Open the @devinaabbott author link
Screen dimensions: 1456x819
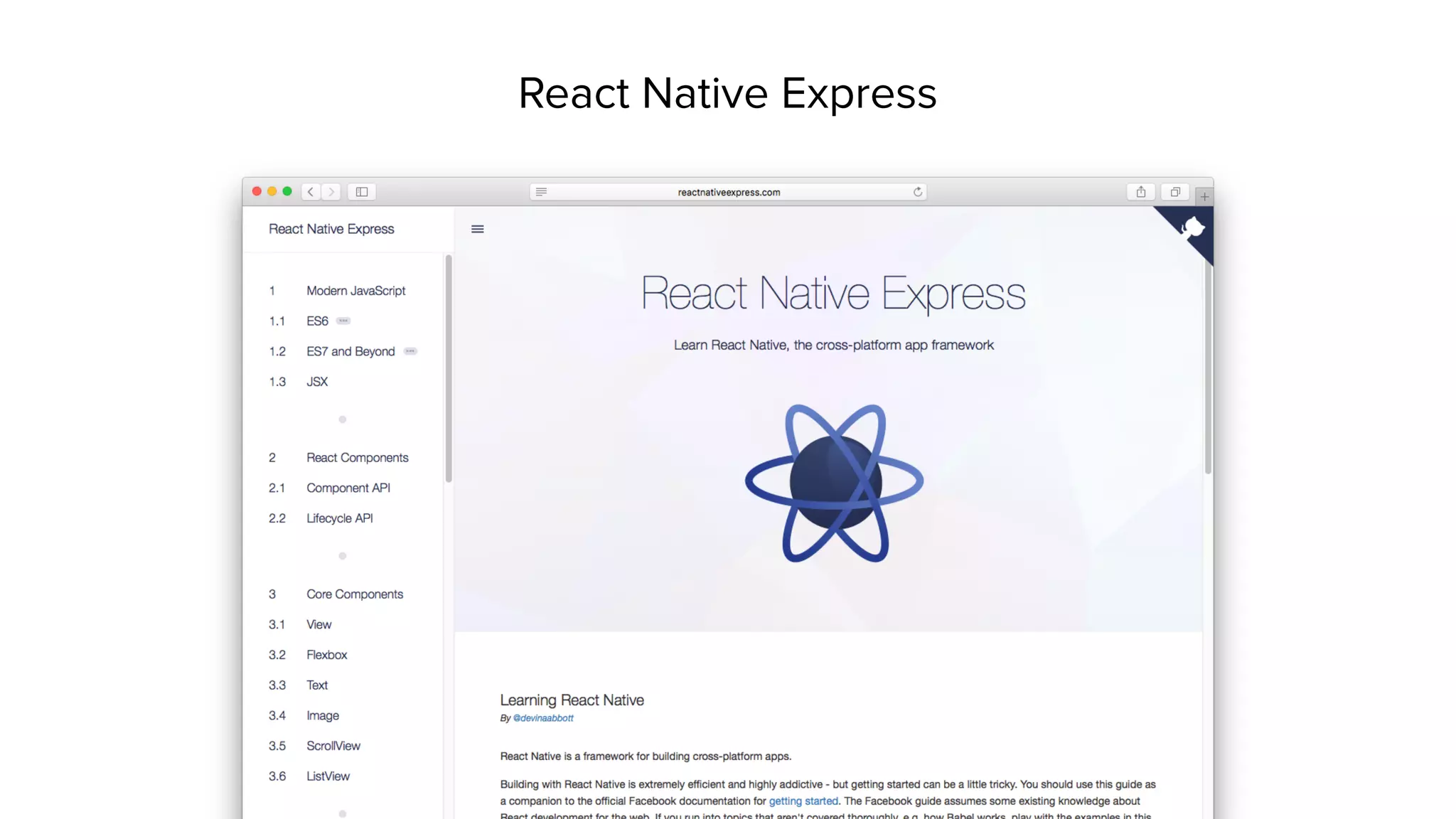[543, 718]
